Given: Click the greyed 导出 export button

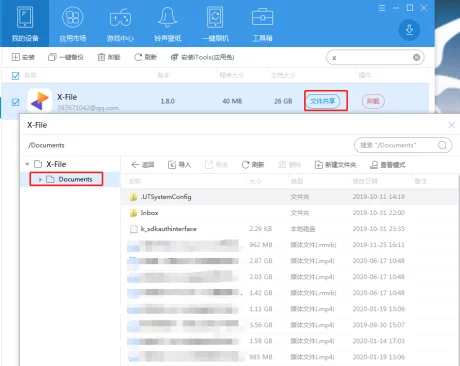Looking at the screenshot, I should [216, 165].
